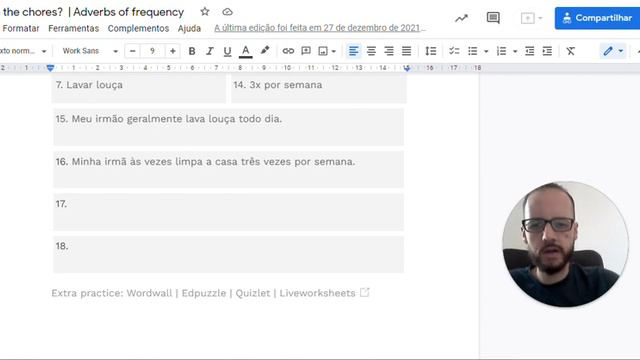Open the activity dashboard trend icon
The width and height of the screenshot is (640, 360).
pyautogui.click(x=461, y=18)
